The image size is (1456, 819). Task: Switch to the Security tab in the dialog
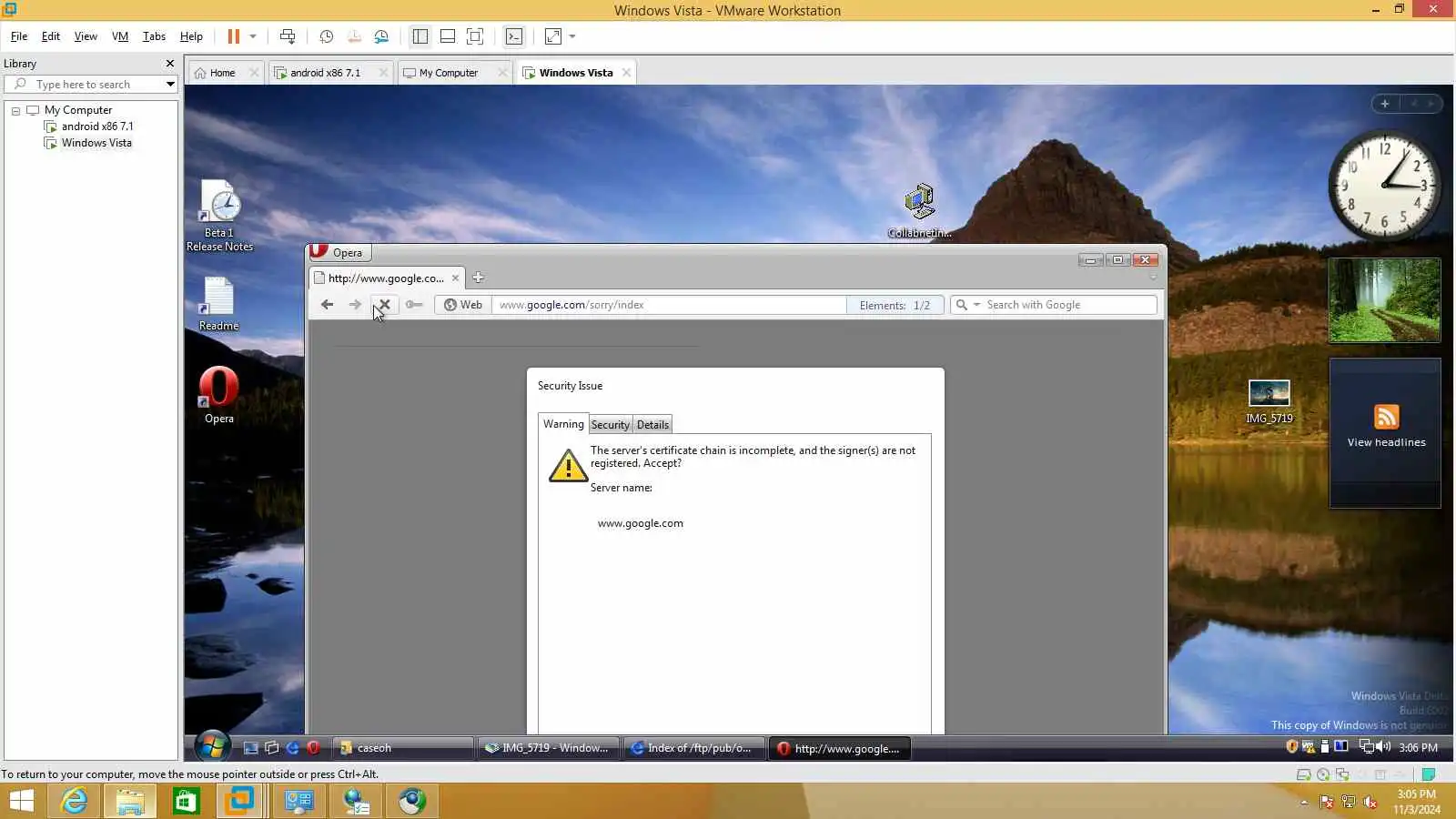(610, 425)
